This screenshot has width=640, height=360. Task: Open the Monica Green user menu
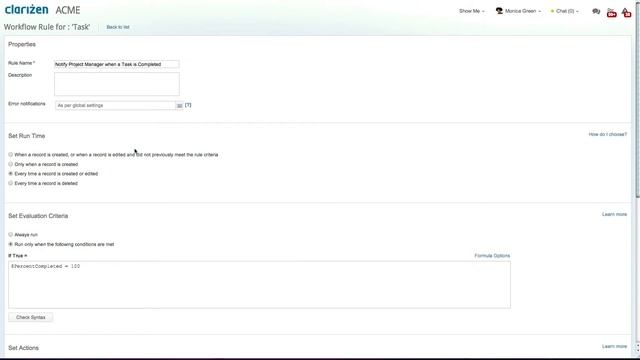coord(522,11)
